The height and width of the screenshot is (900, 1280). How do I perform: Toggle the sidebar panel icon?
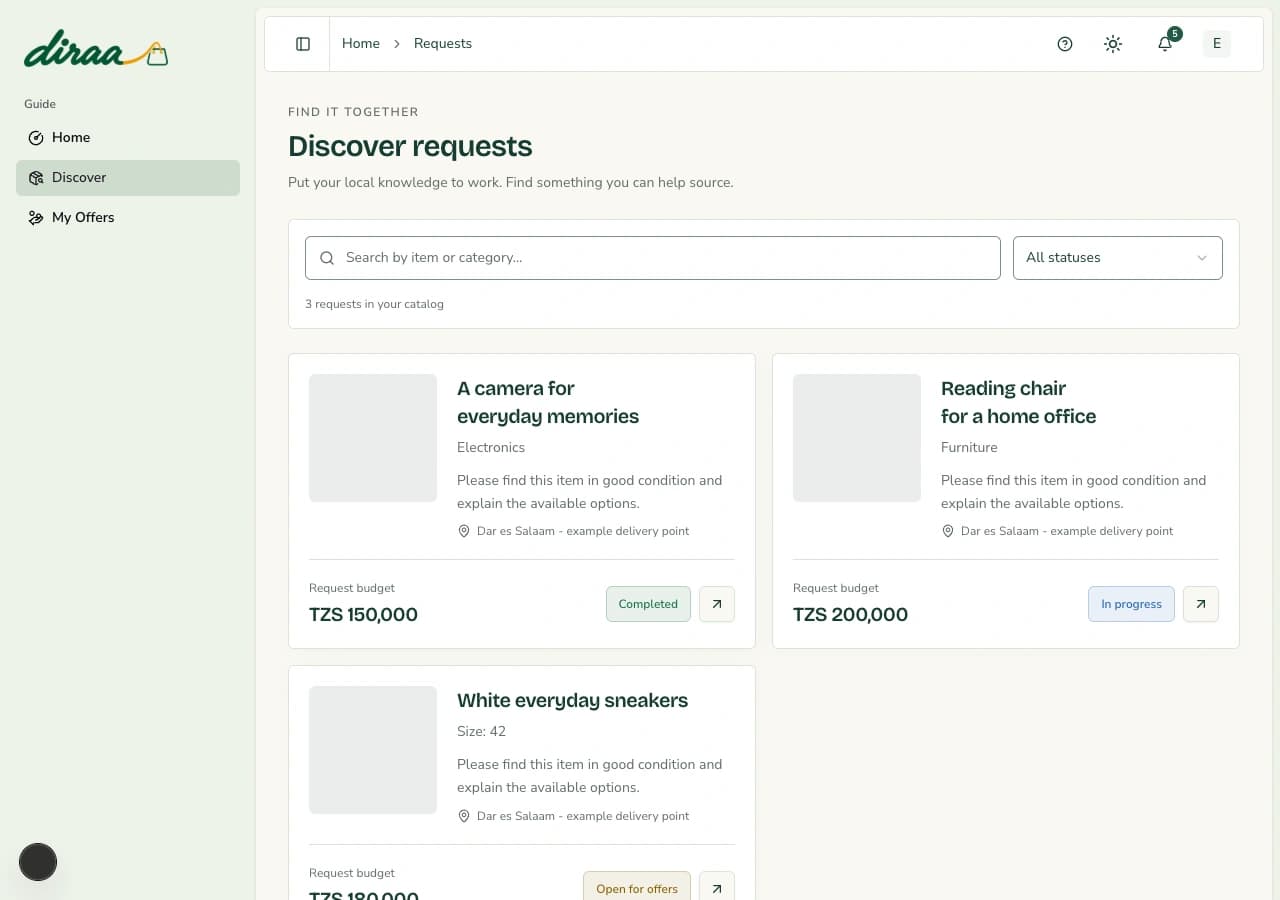click(303, 44)
